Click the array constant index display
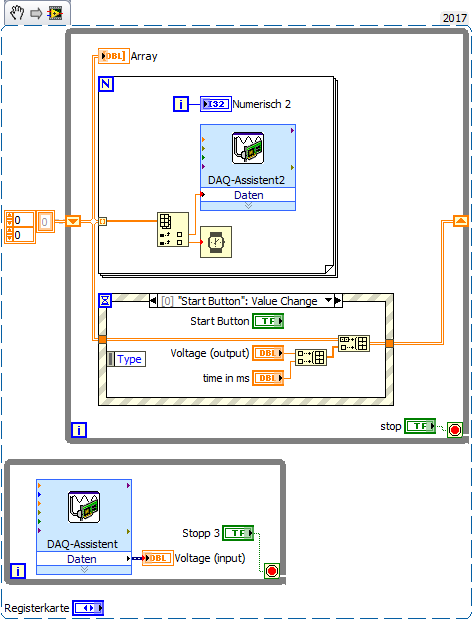Viewport: 473px width, 620px height. (x=45, y=222)
